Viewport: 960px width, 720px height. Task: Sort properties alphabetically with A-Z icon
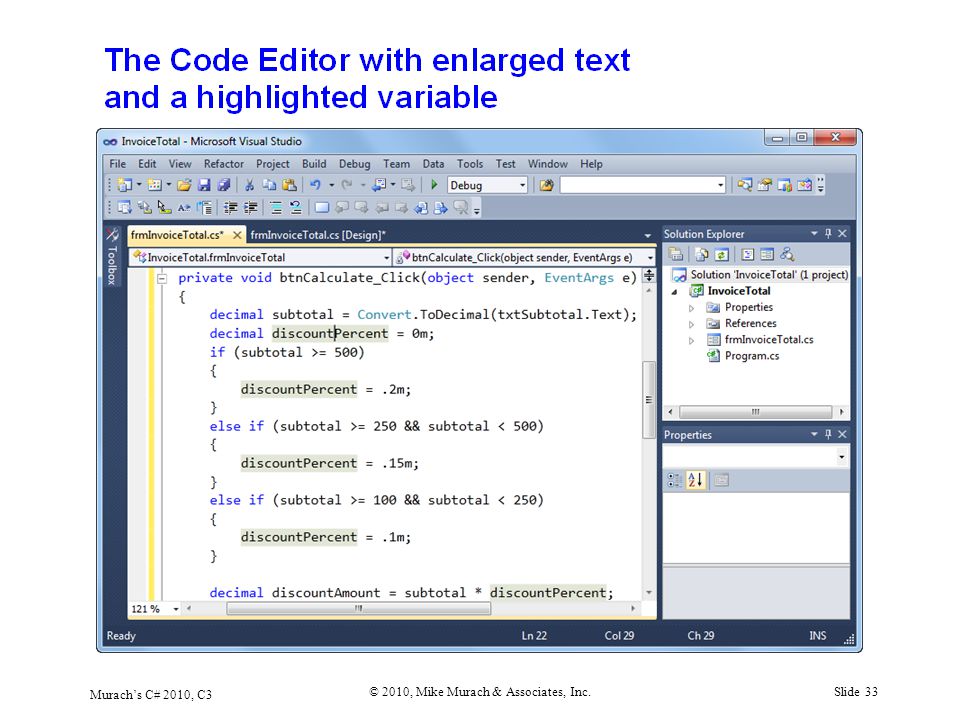[696, 480]
